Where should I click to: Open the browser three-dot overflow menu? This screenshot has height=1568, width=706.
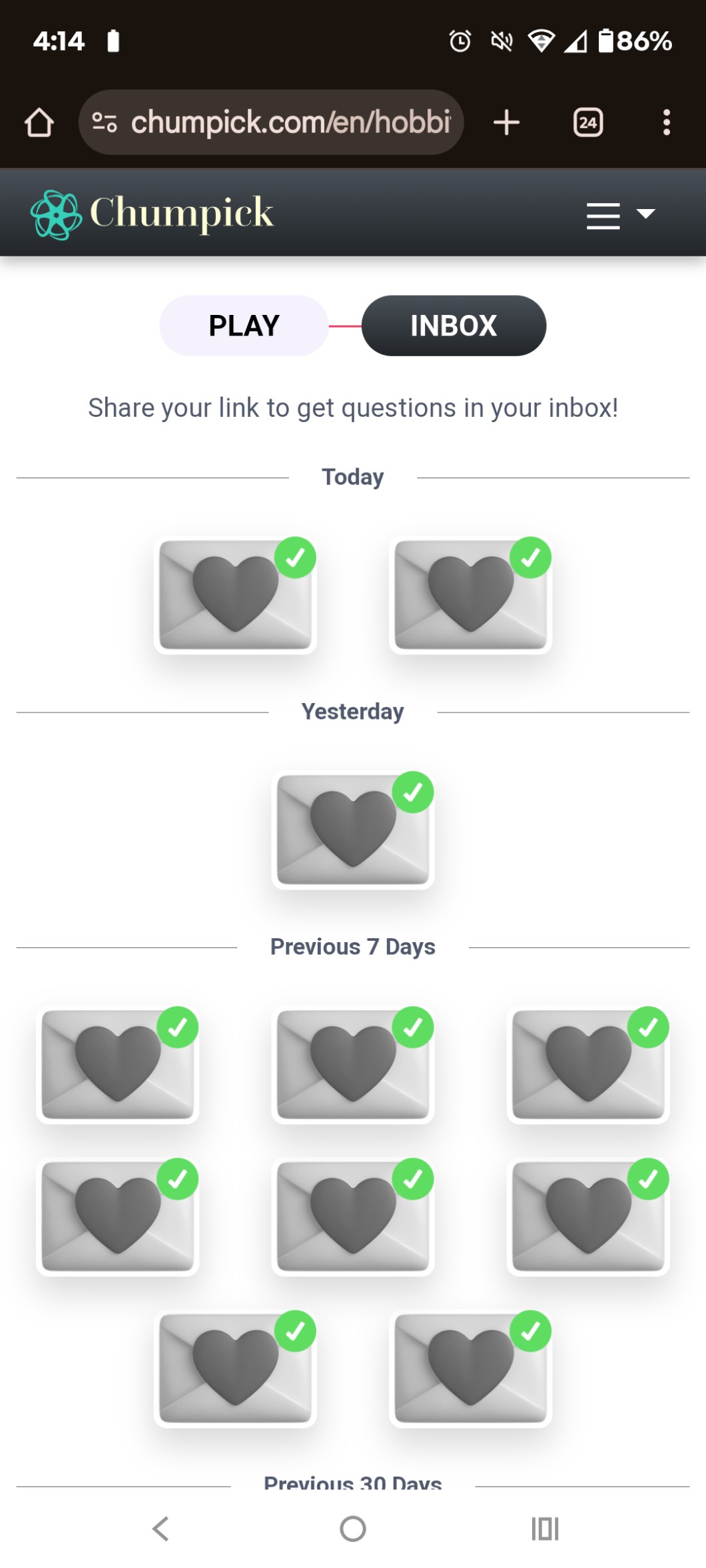pyautogui.click(x=666, y=123)
